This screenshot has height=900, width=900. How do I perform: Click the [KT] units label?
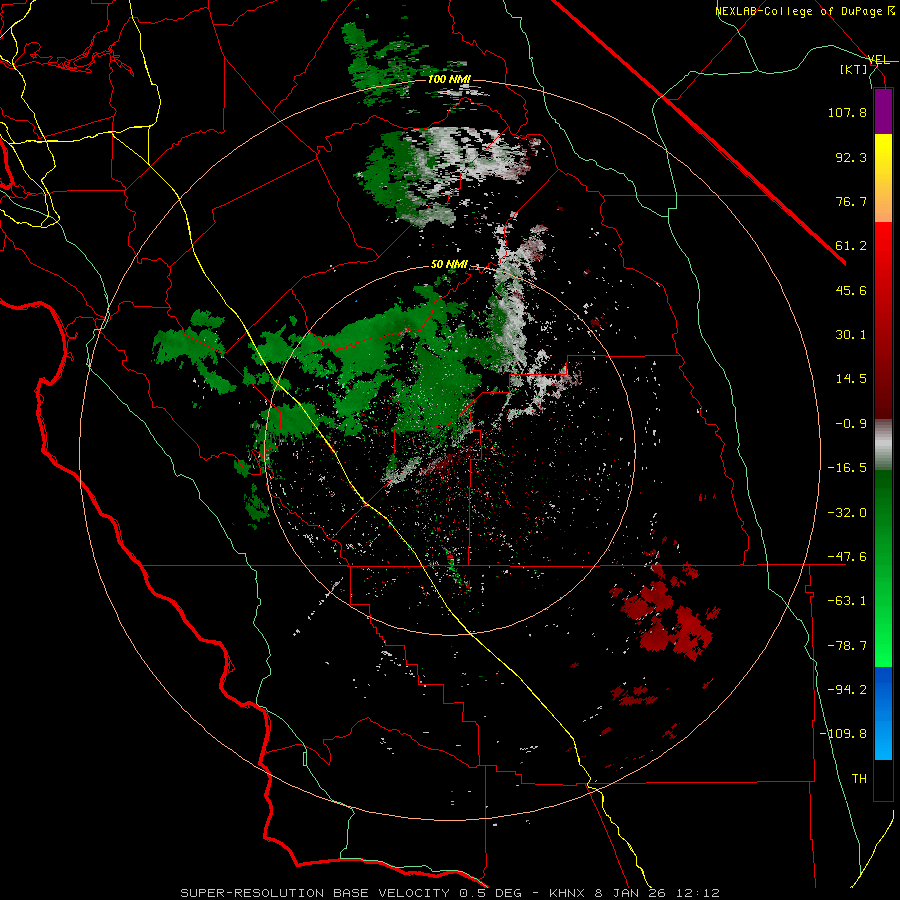[854, 69]
